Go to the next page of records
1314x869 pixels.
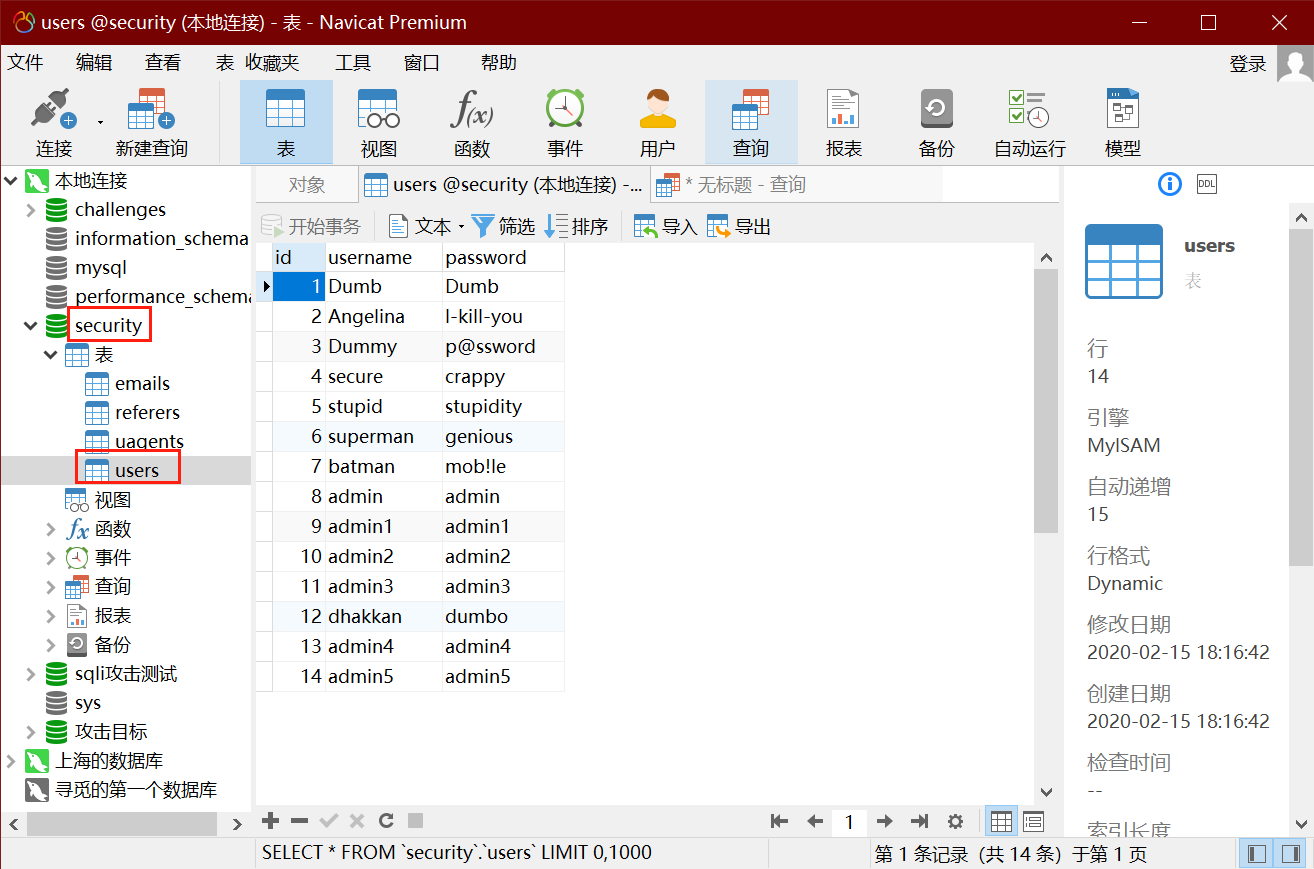[884, 822]
